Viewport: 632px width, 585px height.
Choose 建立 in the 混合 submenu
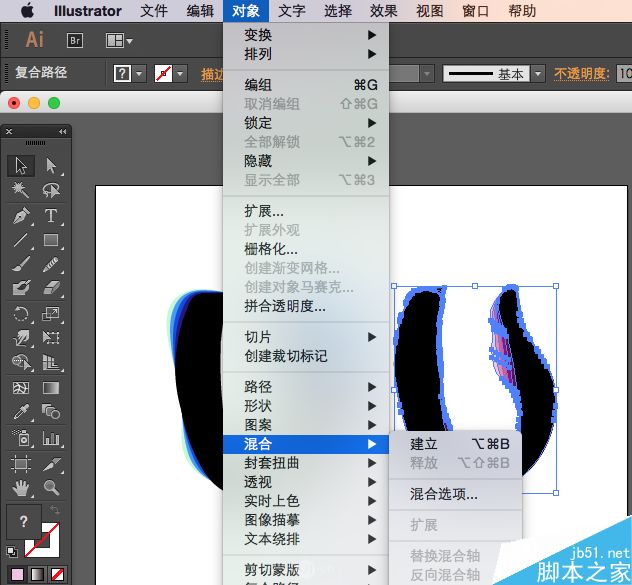click(455, 444)
